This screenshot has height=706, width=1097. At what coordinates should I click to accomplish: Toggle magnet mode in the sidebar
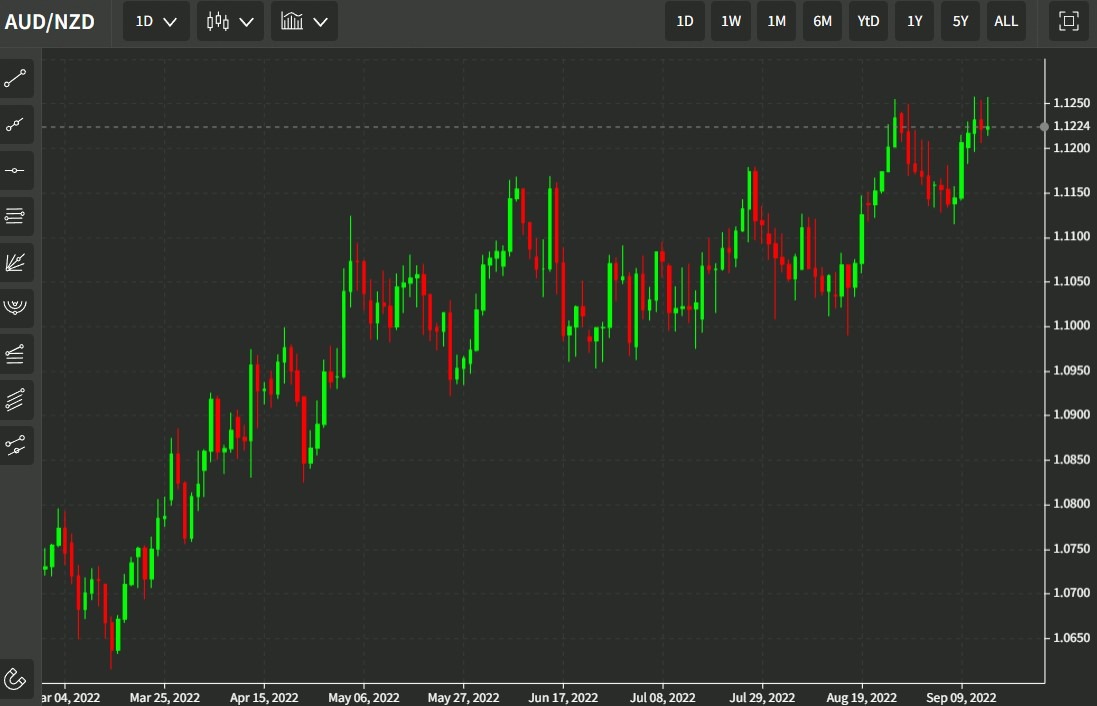click(x=16, y=678)
